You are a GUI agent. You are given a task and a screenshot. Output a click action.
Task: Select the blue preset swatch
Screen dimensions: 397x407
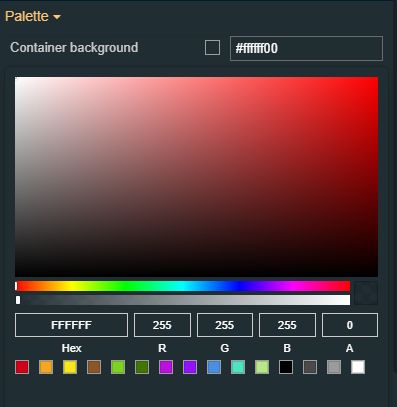click(x=214, y=367)
